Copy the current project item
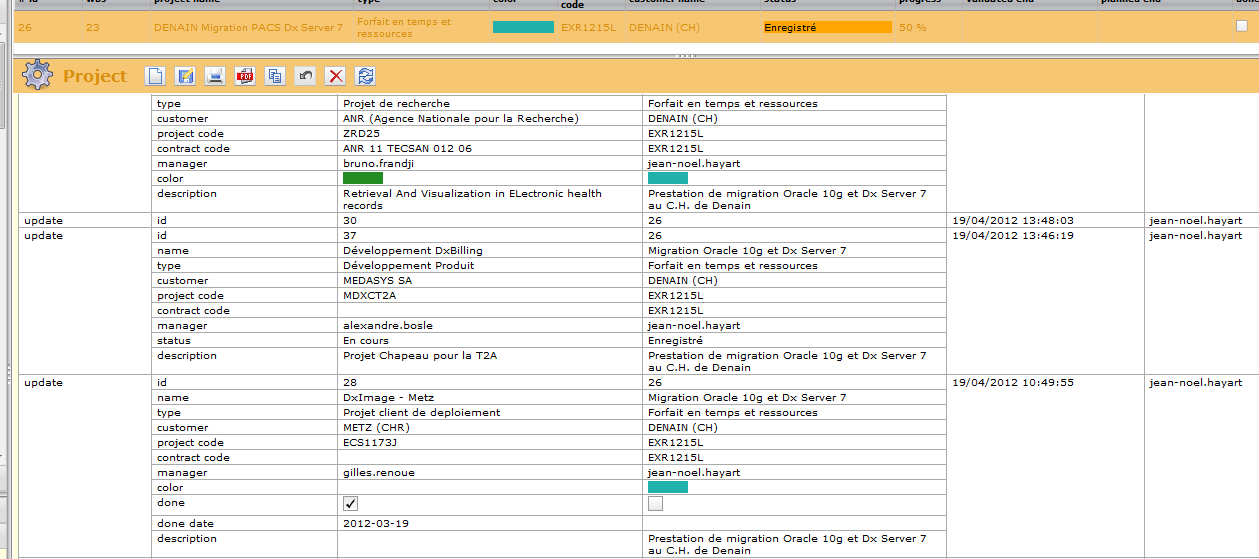This screenshot has width=1259, height=559. [275, 76]
